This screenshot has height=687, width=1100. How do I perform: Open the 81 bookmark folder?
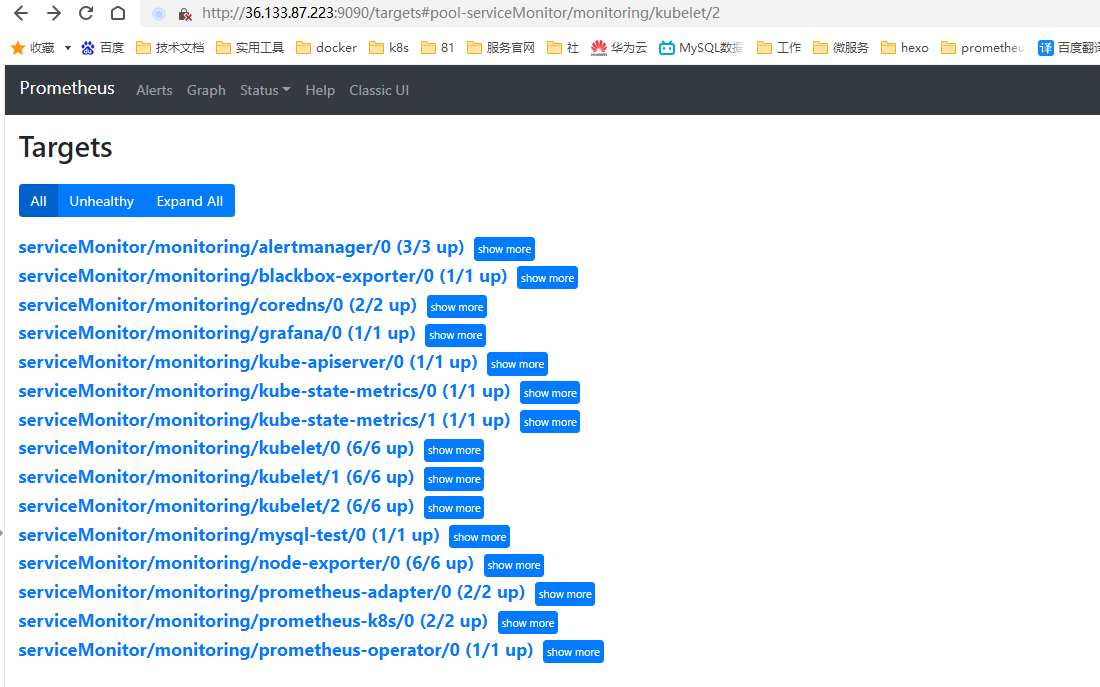(x=437, y=48)
